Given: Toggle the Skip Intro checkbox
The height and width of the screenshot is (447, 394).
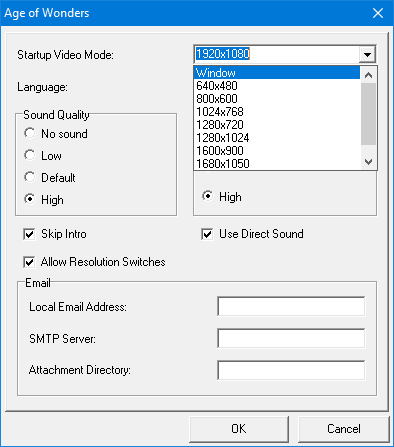Looking at the screenshot, I should tap(29, 234).
